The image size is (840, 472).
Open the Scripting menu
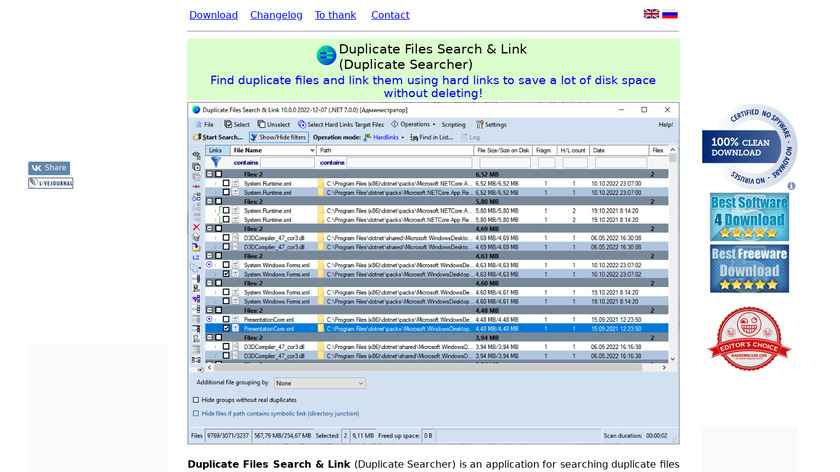coord(453,124)
